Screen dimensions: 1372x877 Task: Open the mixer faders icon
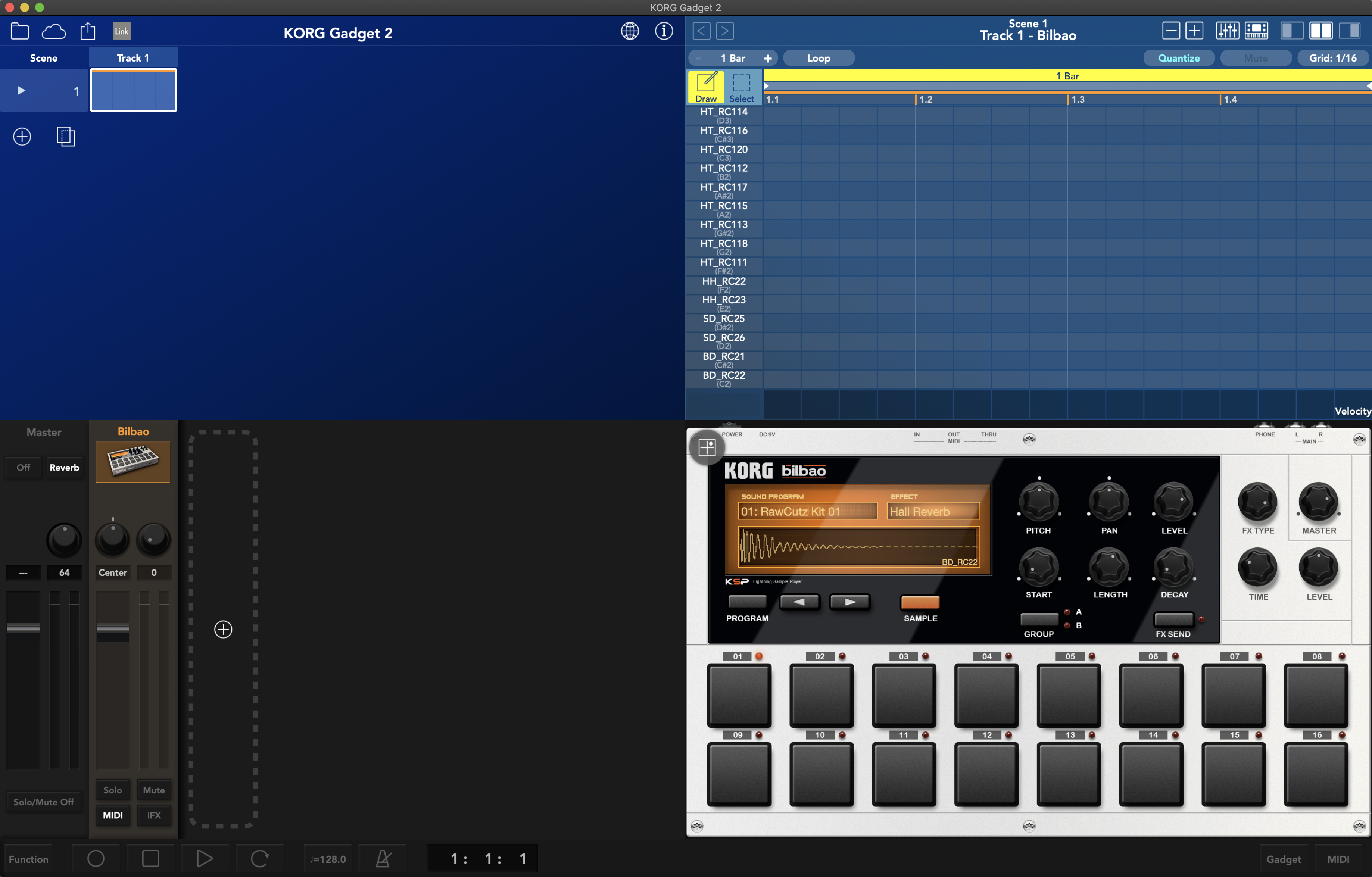coord(1227,31)
